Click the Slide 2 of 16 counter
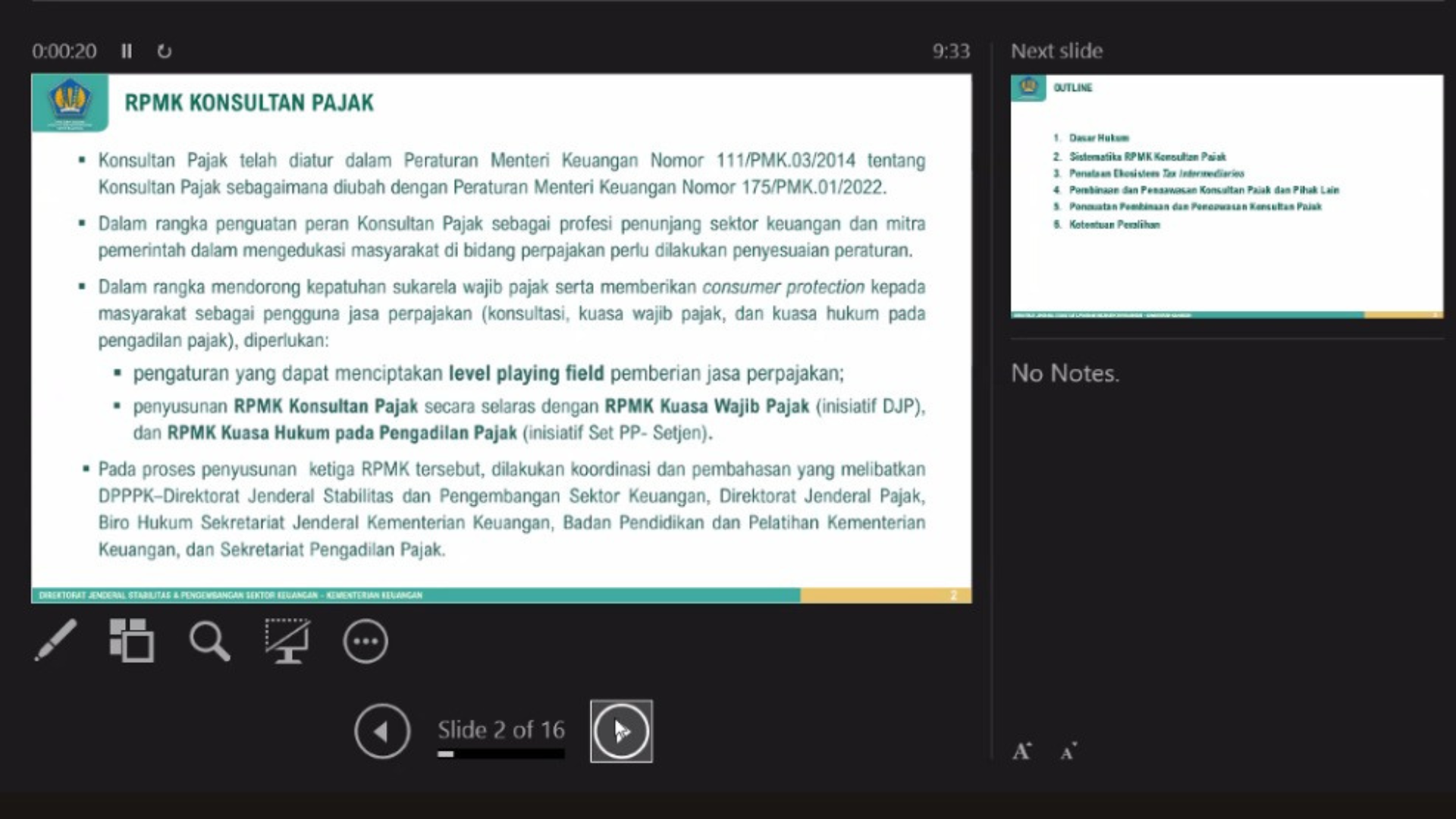The height and width of the screenshot is (819, 1456). click(x=500, y=730)
